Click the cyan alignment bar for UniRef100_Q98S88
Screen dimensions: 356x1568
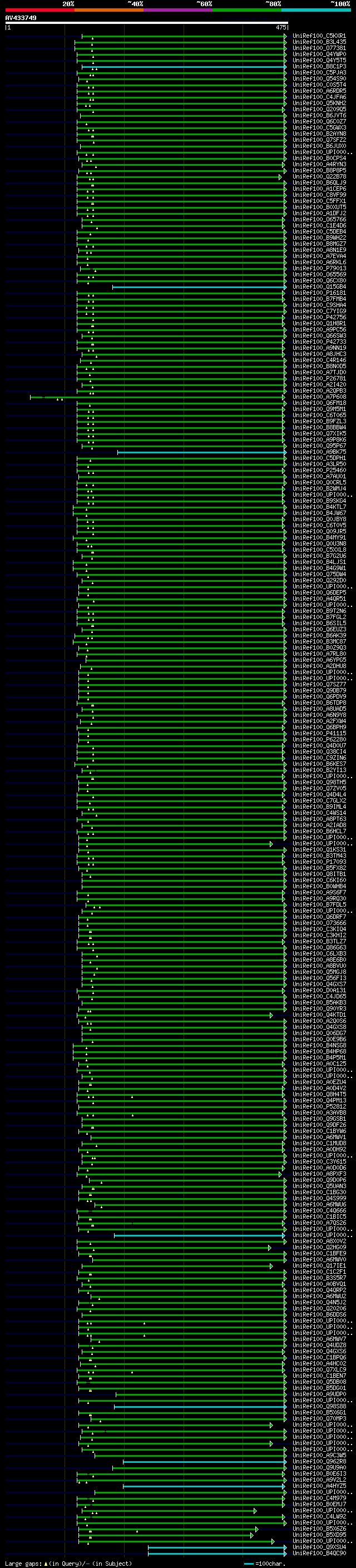[x=200, y=1407]
